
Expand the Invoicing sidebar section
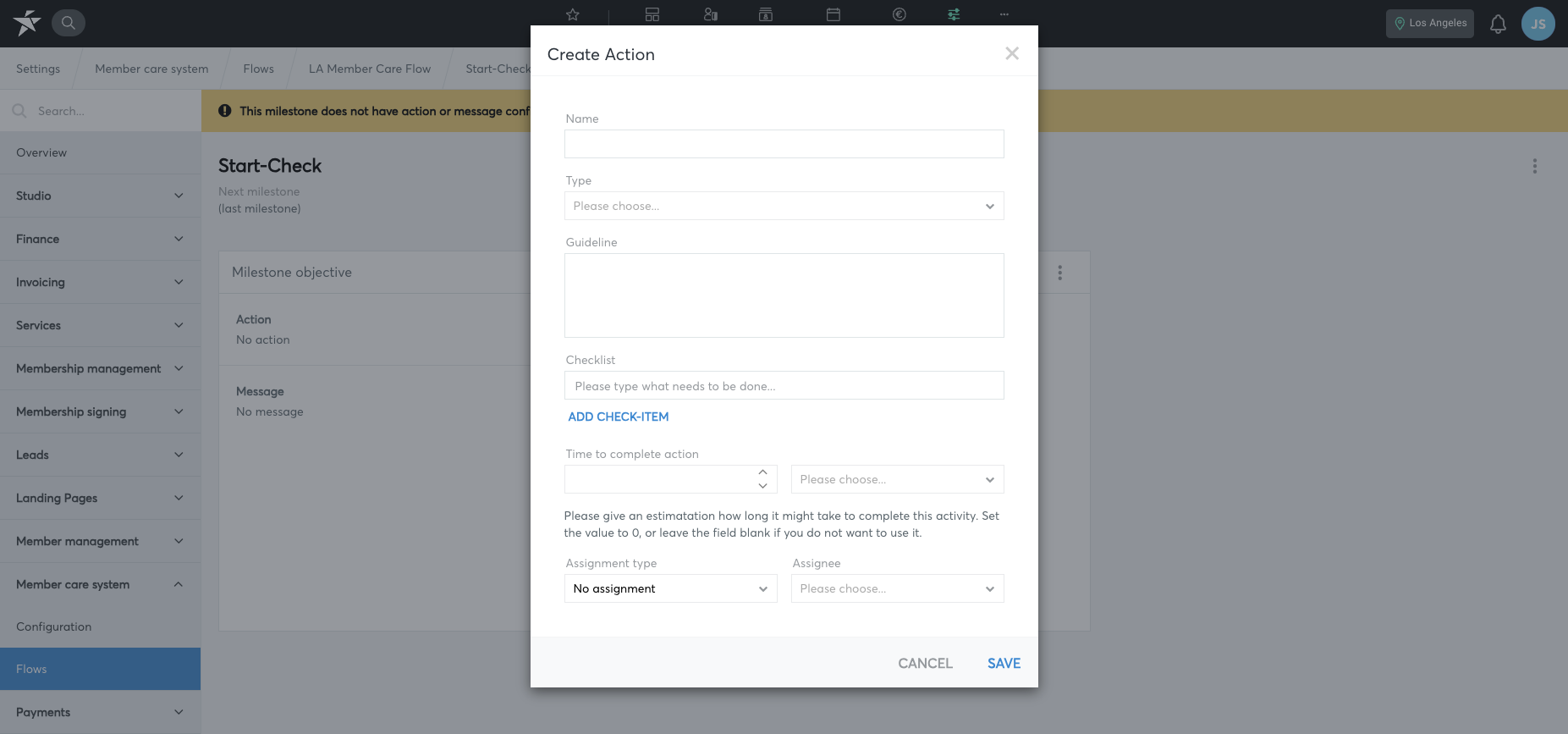click(100, 282)
